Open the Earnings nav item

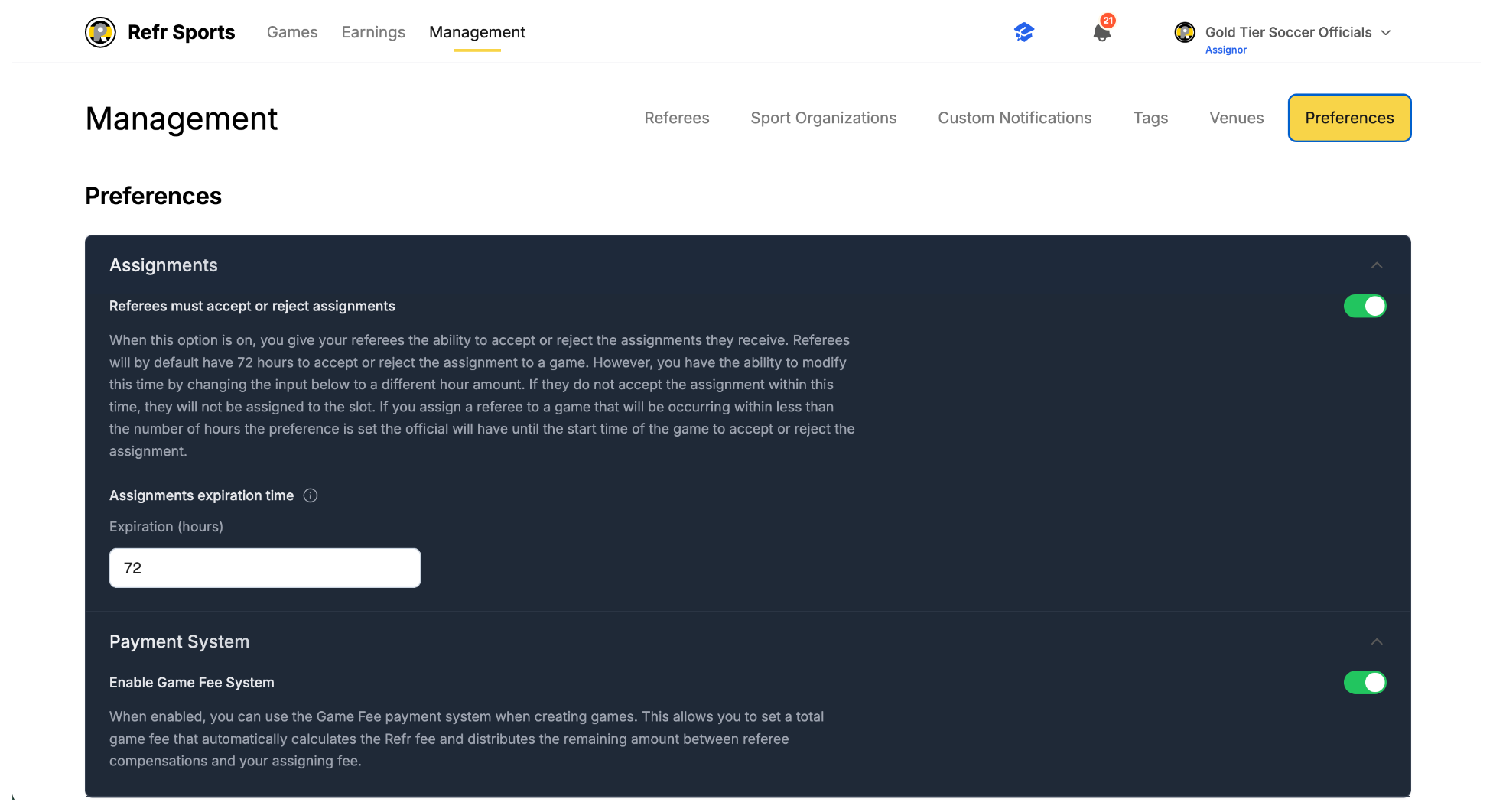(373, 32)
